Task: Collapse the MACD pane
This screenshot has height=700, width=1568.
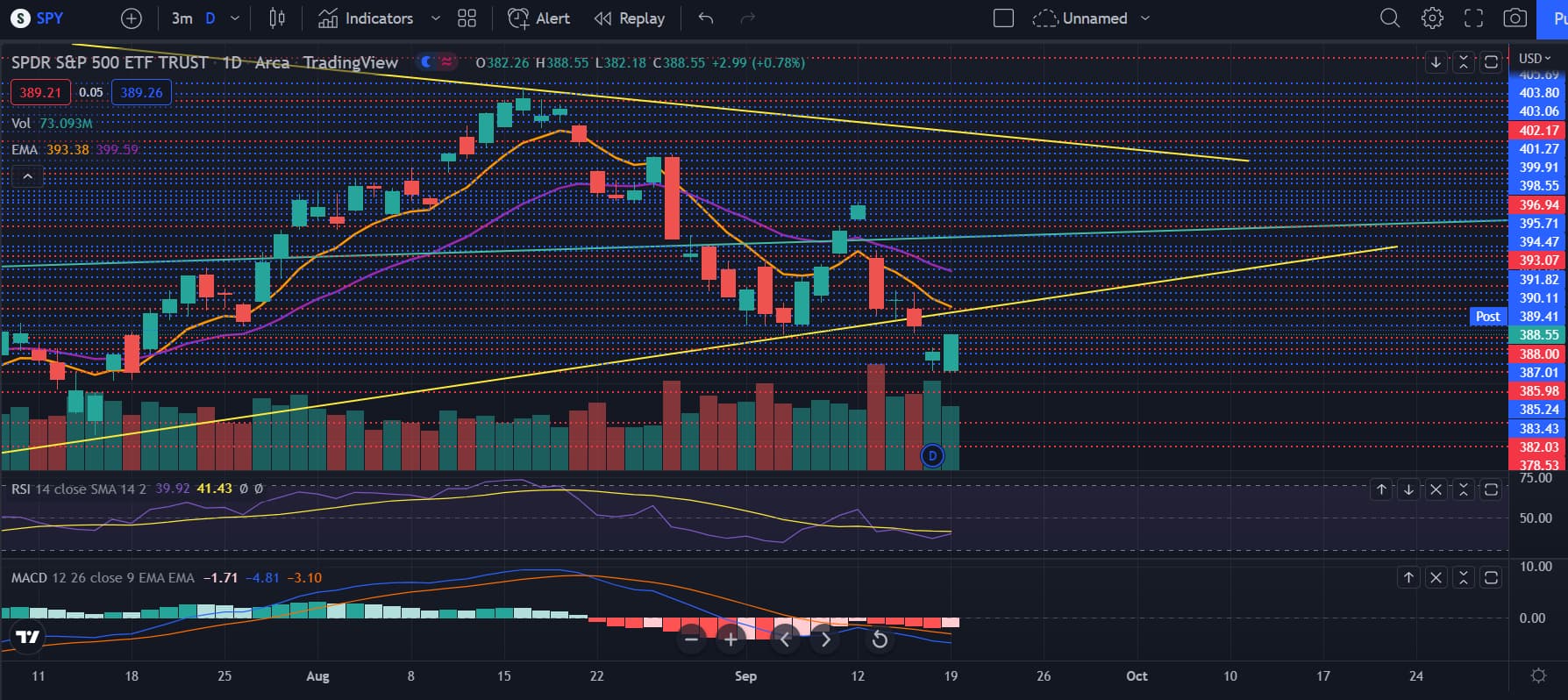Action: 1463,577
